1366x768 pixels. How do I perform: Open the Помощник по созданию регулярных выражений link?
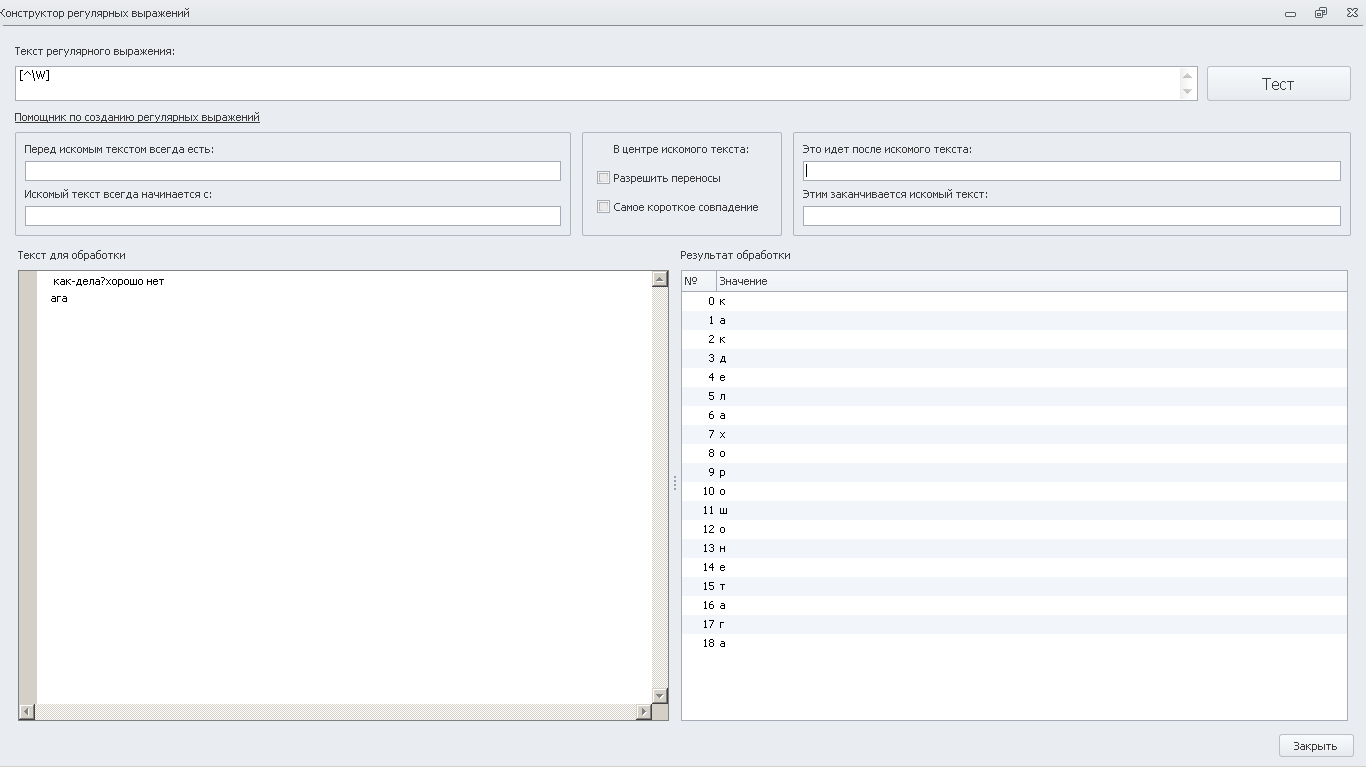click(137, 117)
